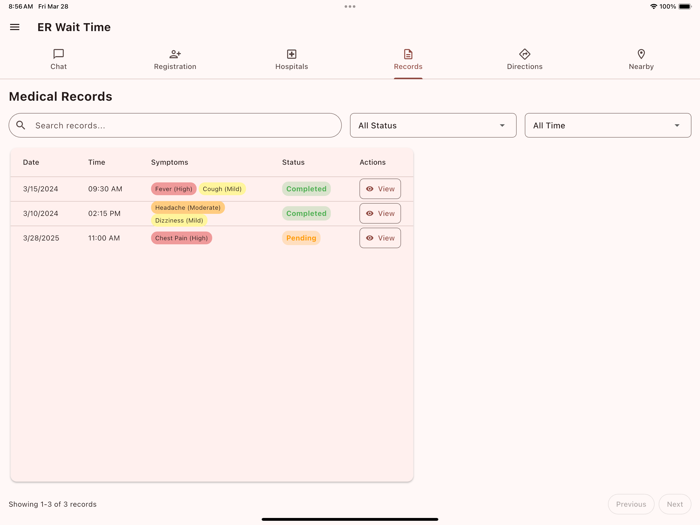The image size is (700, 525).
Task: View the 02:15 PM headache record
Action: (380, 213)
